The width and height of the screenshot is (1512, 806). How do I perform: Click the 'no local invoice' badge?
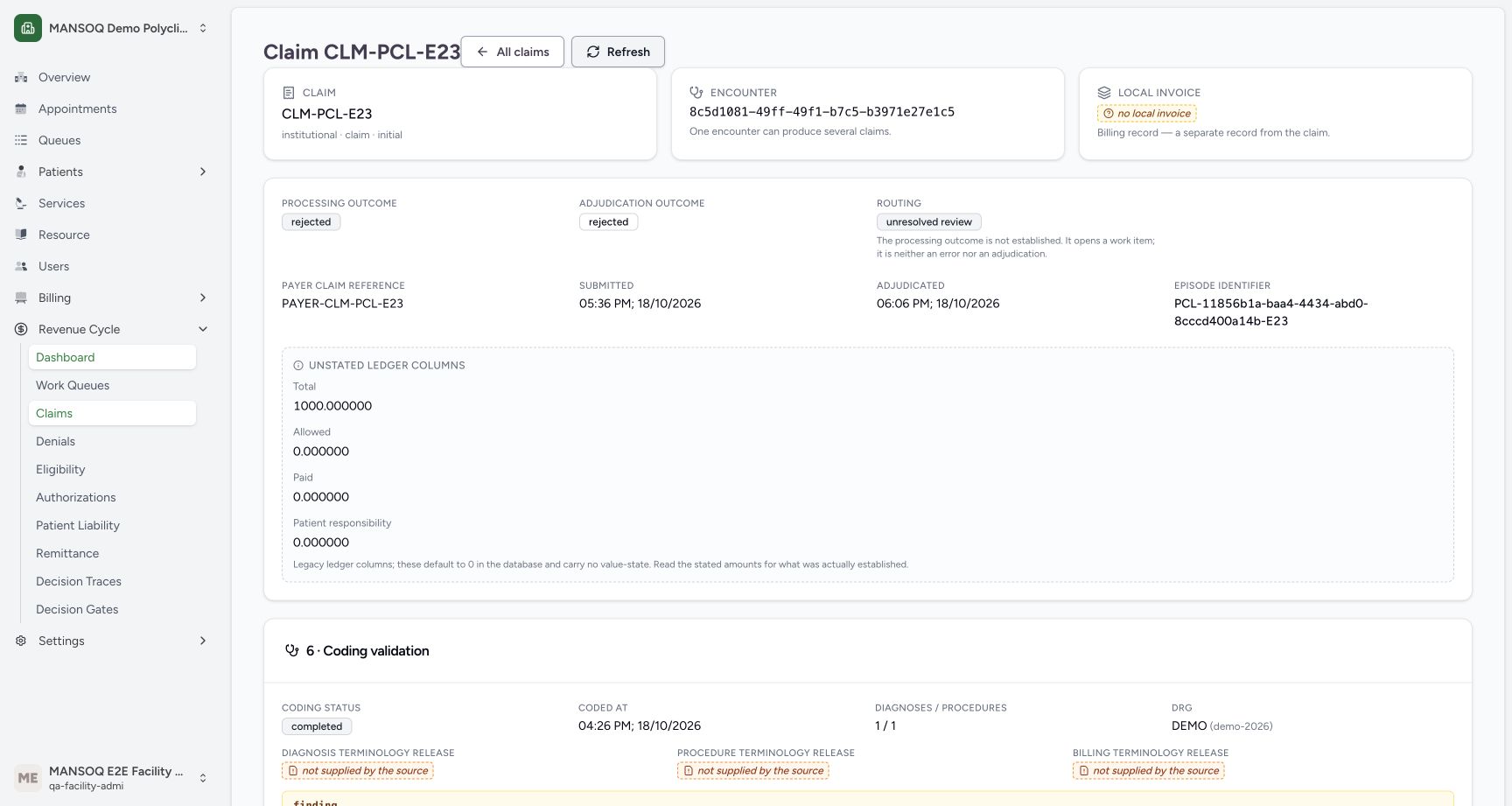coord(1146,113)
